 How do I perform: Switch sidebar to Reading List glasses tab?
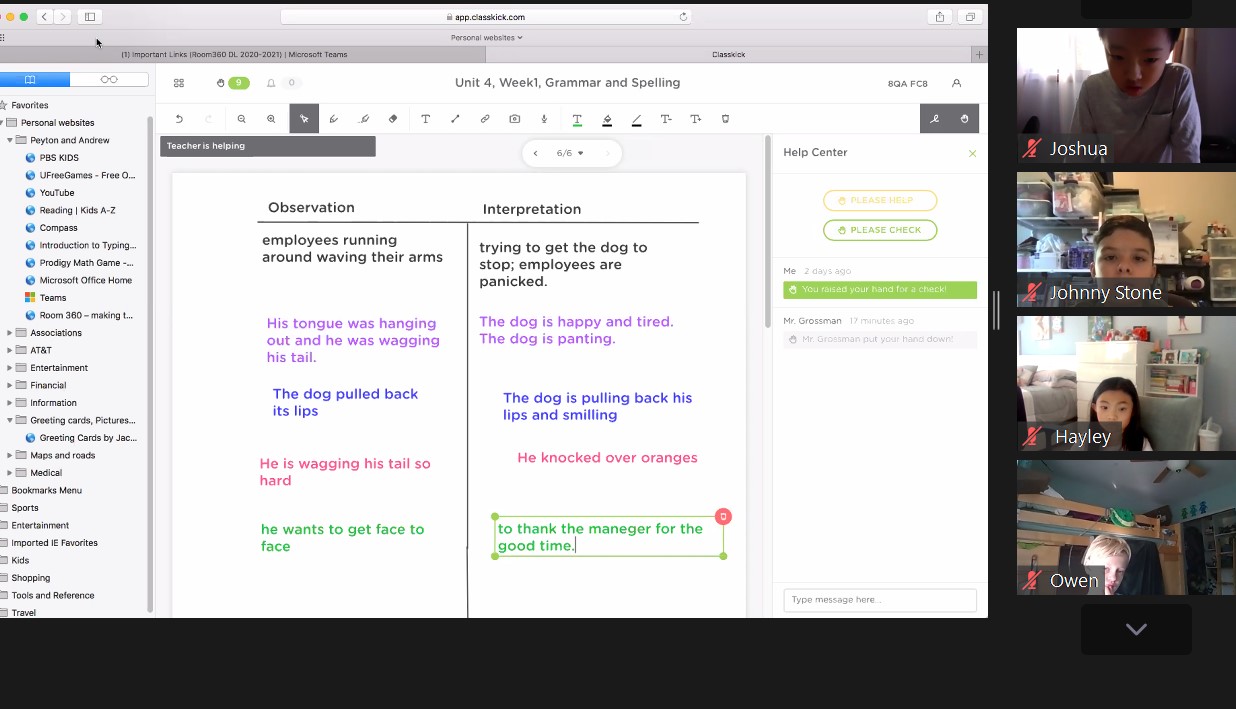(x=109, y=80)
